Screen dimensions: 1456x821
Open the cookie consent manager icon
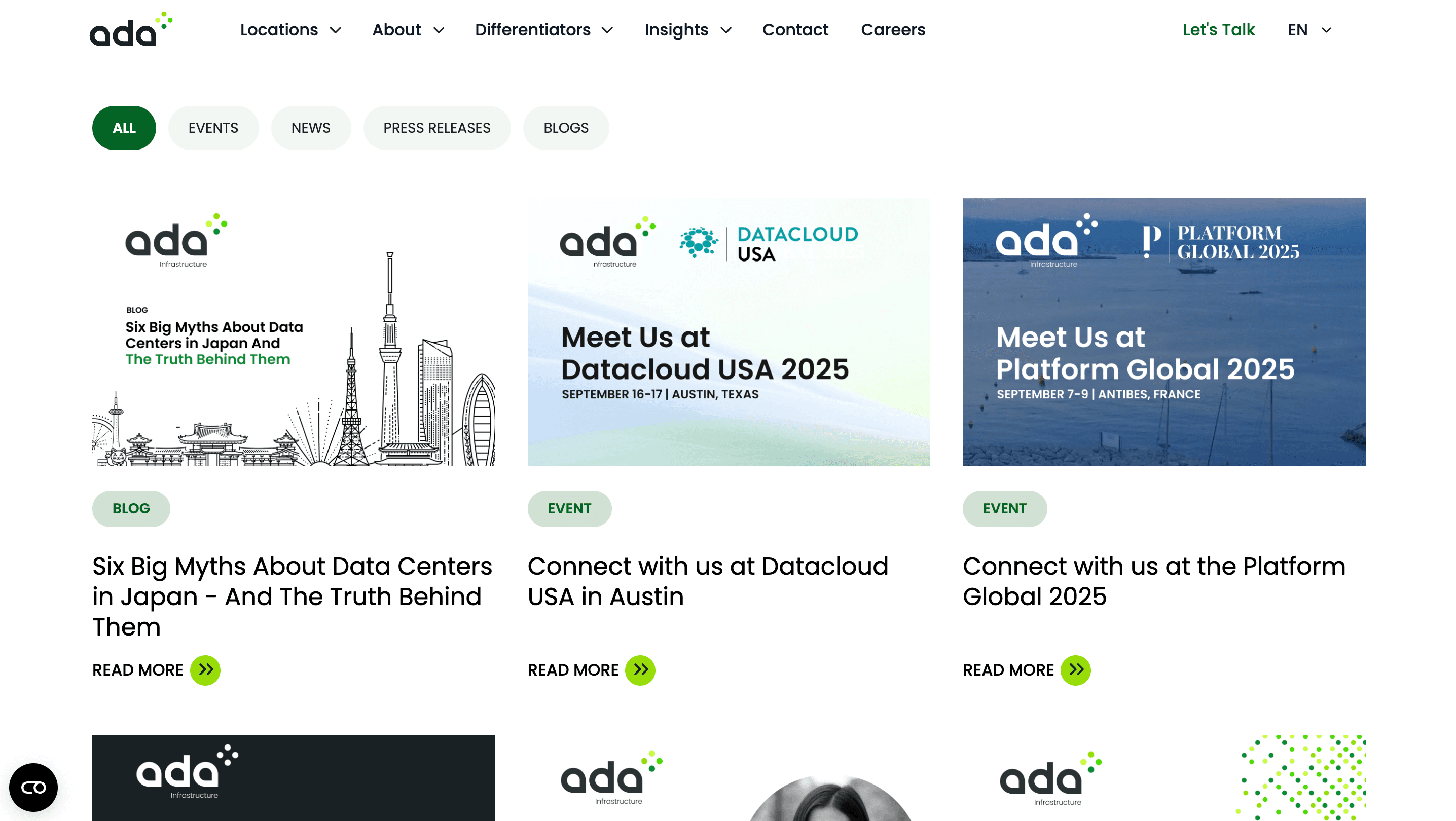point(33,787)
